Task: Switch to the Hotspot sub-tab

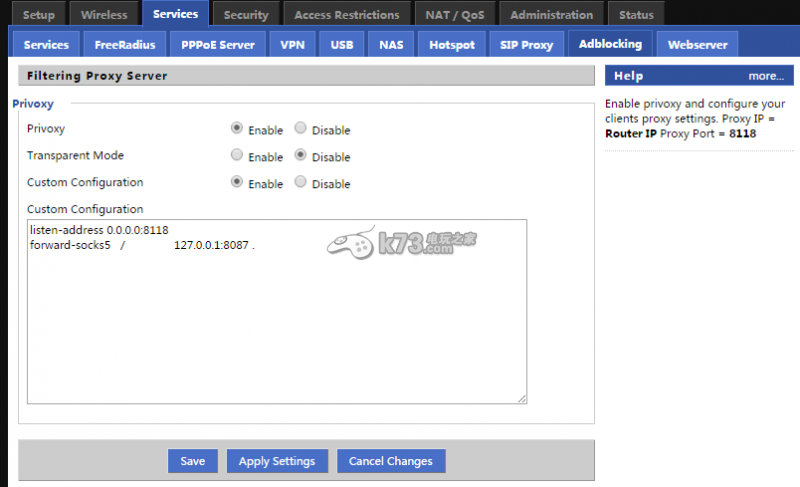Action: click(452, 45)
